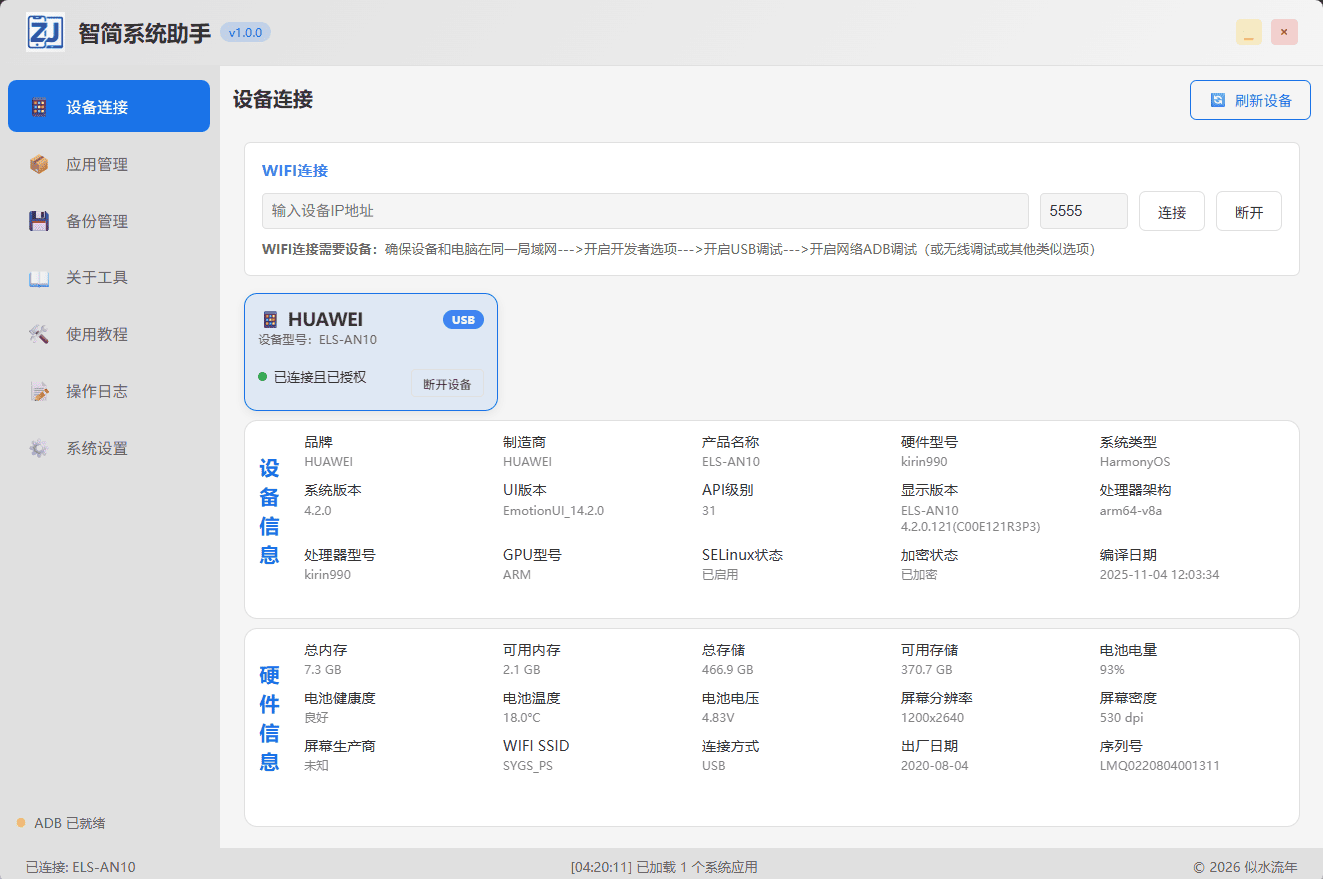
Task: Click status bar text 已连接: ELS-AN10
Action: pos(81,867)
